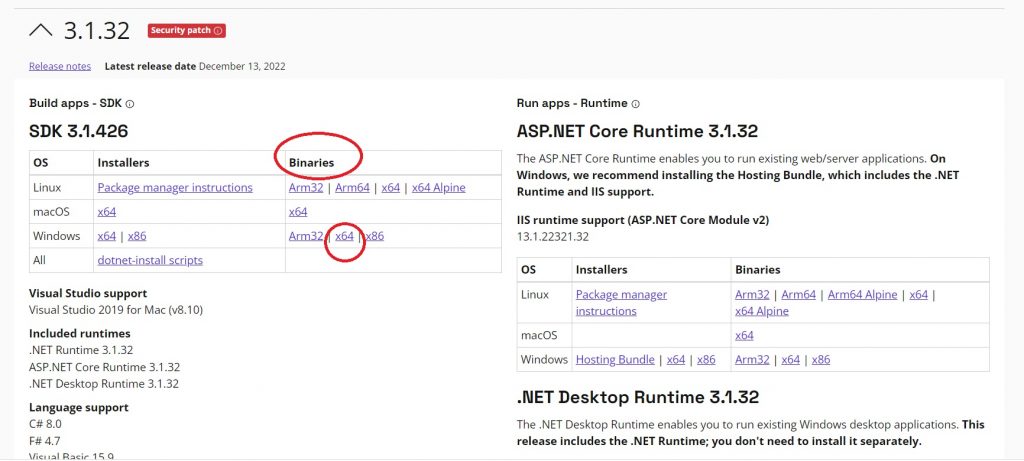
Task: Open ASP.NET Runtime Linux Package manager instructions
Action: pyautogui.click(x=621, y=302)
